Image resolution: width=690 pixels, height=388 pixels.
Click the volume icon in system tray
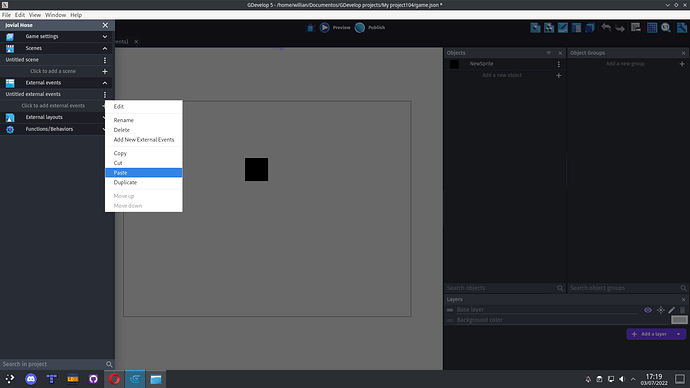[x=621, y=379]
